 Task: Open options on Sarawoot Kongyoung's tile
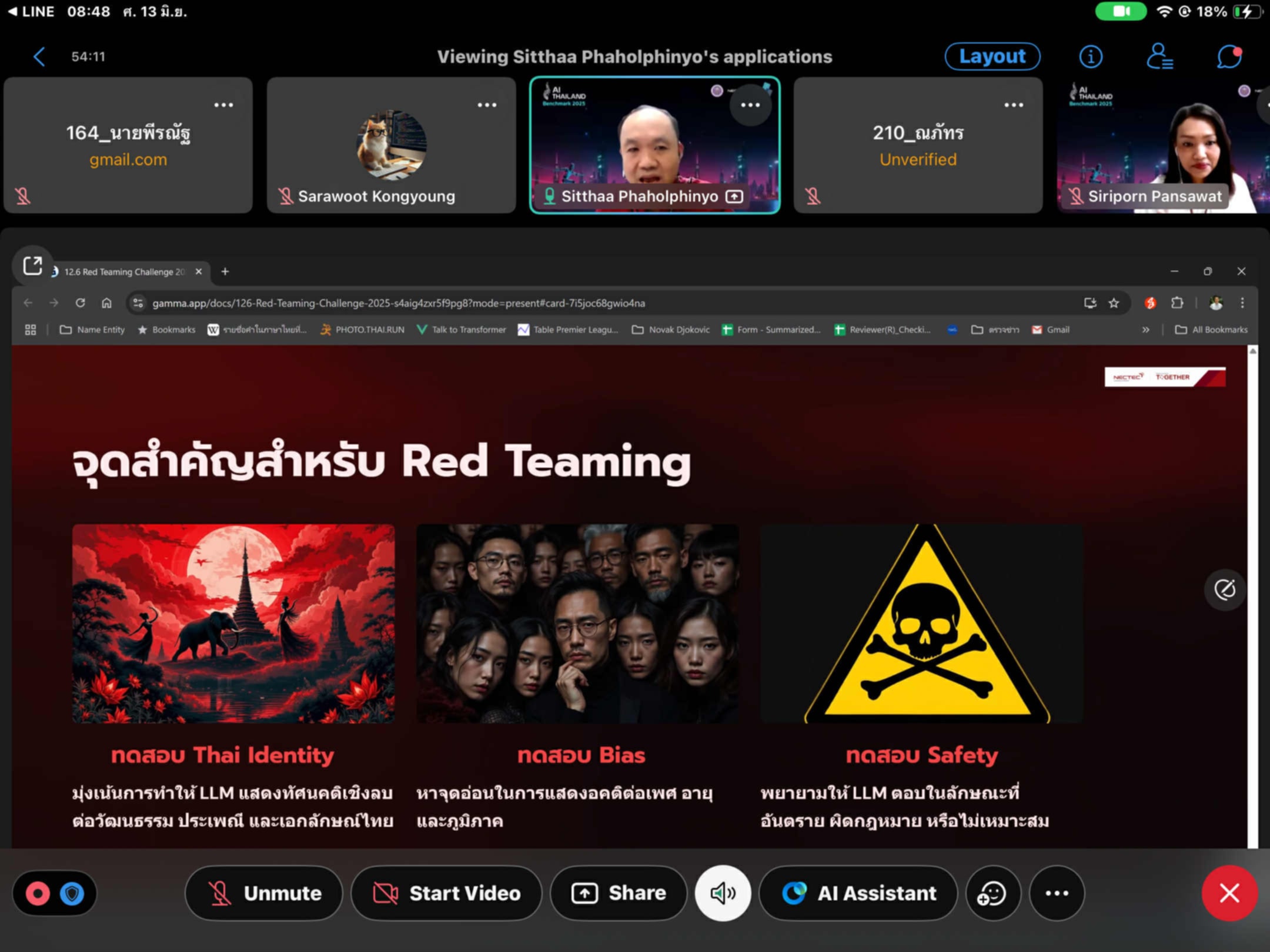487,105
